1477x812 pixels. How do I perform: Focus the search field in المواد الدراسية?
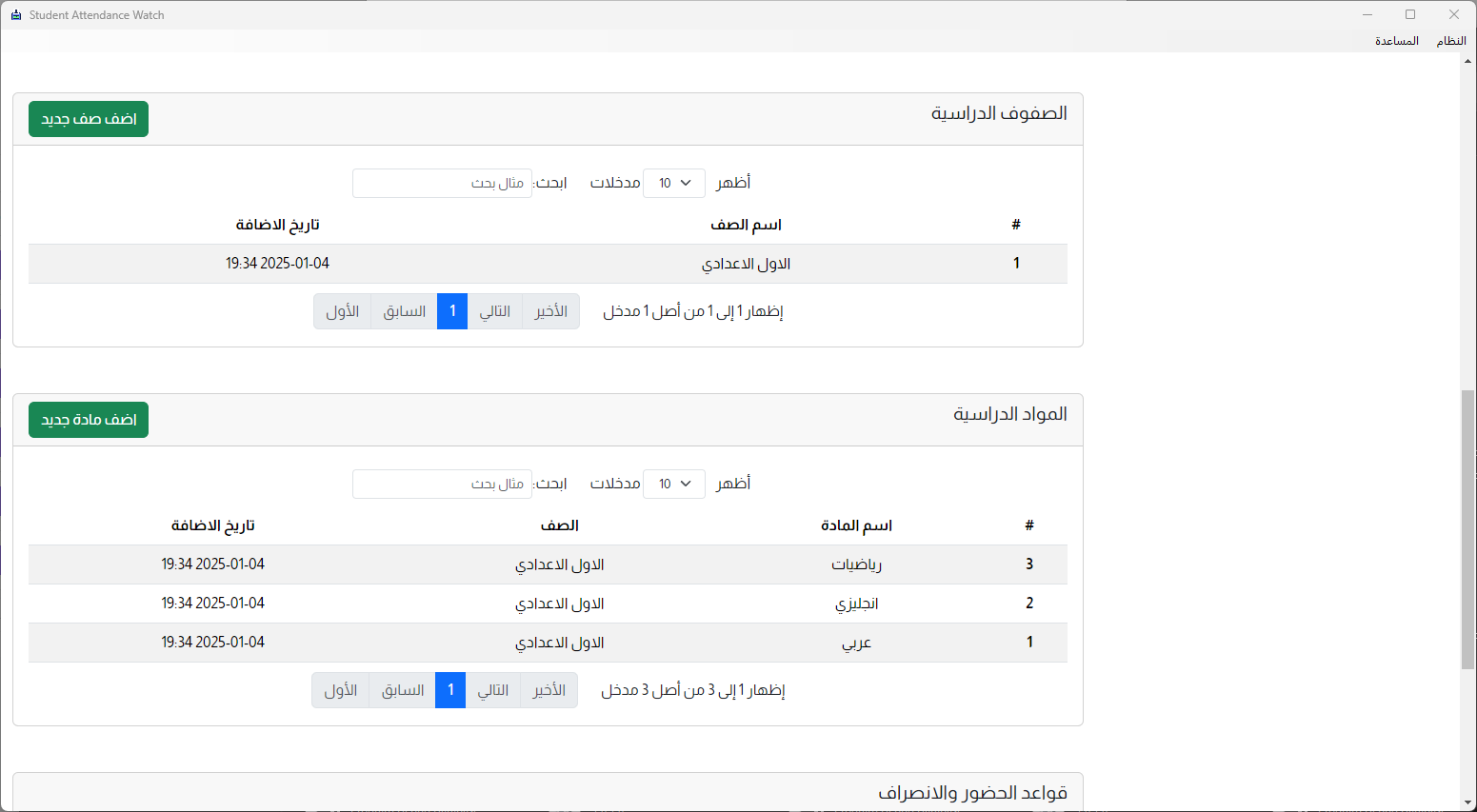click(x=442, y=484)
